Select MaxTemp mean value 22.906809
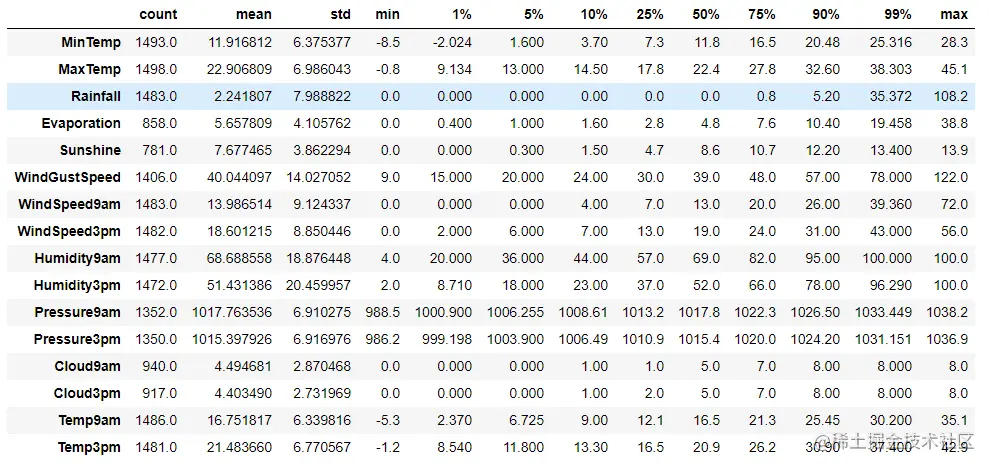Image resolution: width=990 pixels, height=467 pixels. click(239, 69)
